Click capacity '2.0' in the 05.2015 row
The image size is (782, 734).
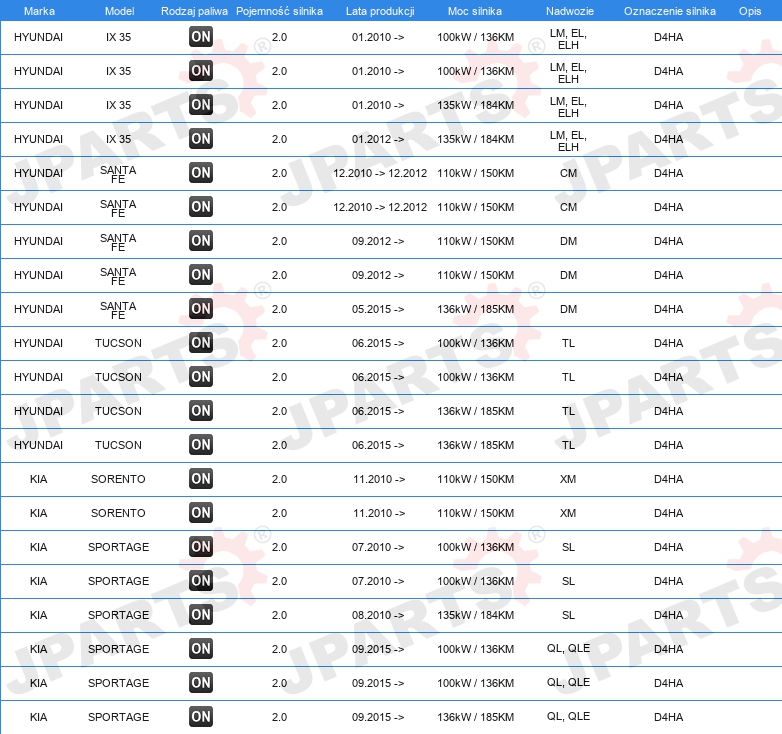(x=279, y=309)
